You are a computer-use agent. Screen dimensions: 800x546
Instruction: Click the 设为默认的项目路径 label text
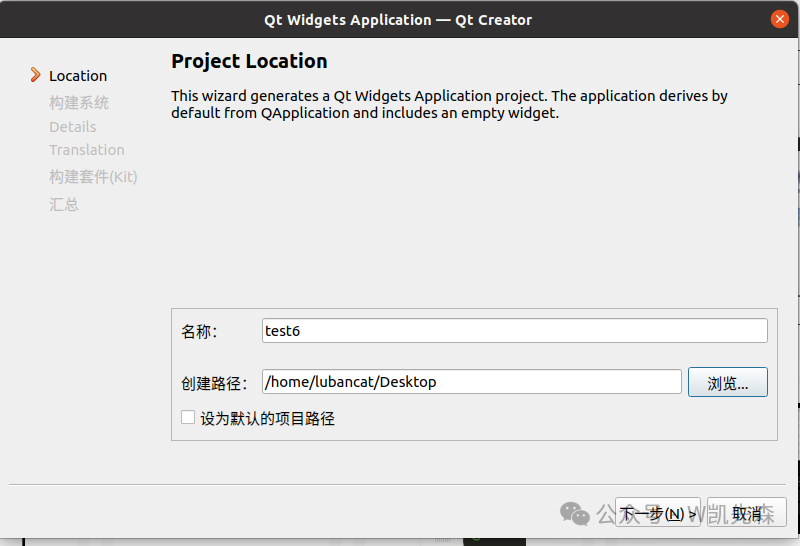(267, 419)
